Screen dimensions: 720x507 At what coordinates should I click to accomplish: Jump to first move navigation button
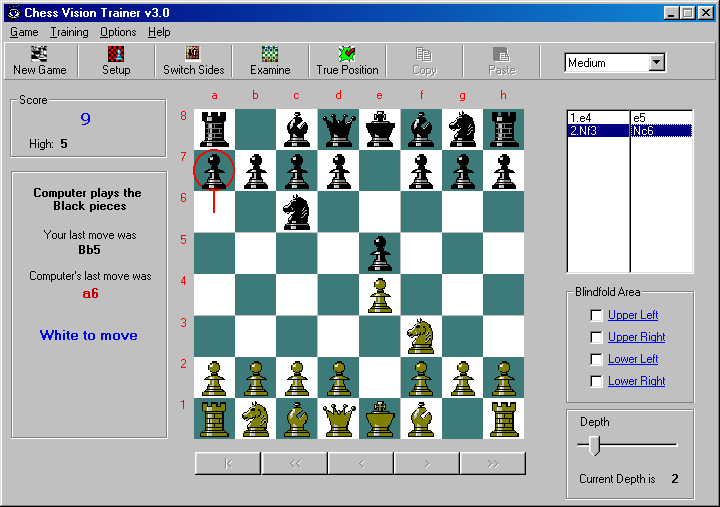coord(228,463)
